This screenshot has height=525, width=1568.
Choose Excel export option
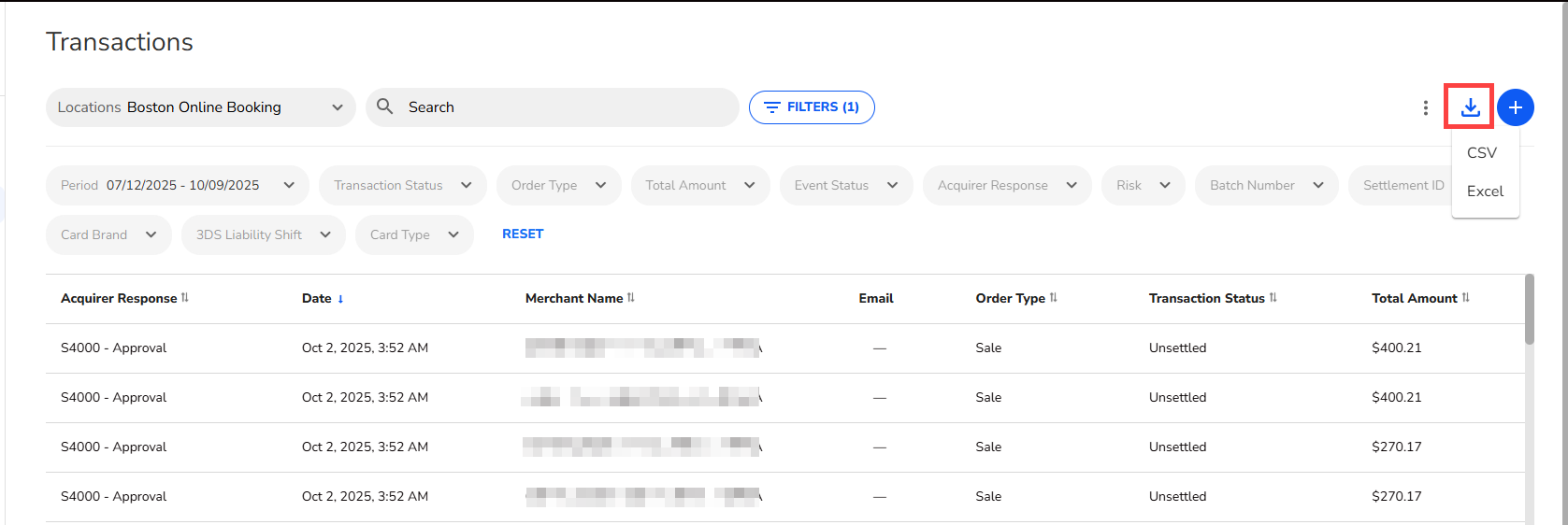[1485, 191]
